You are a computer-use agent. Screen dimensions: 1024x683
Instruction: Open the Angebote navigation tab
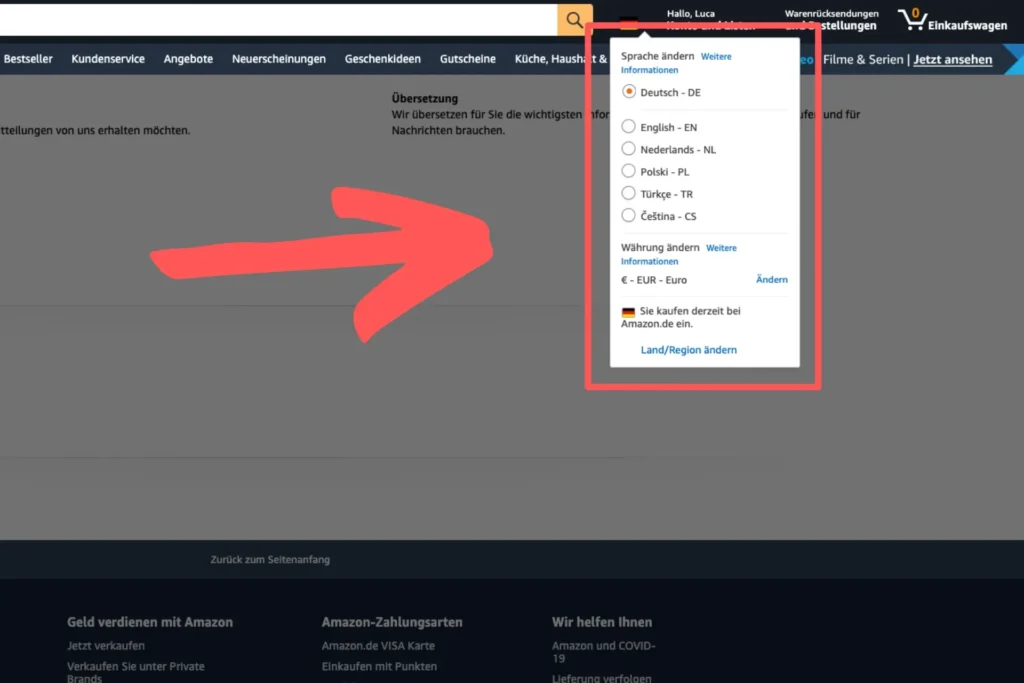[x=188, y=59]
